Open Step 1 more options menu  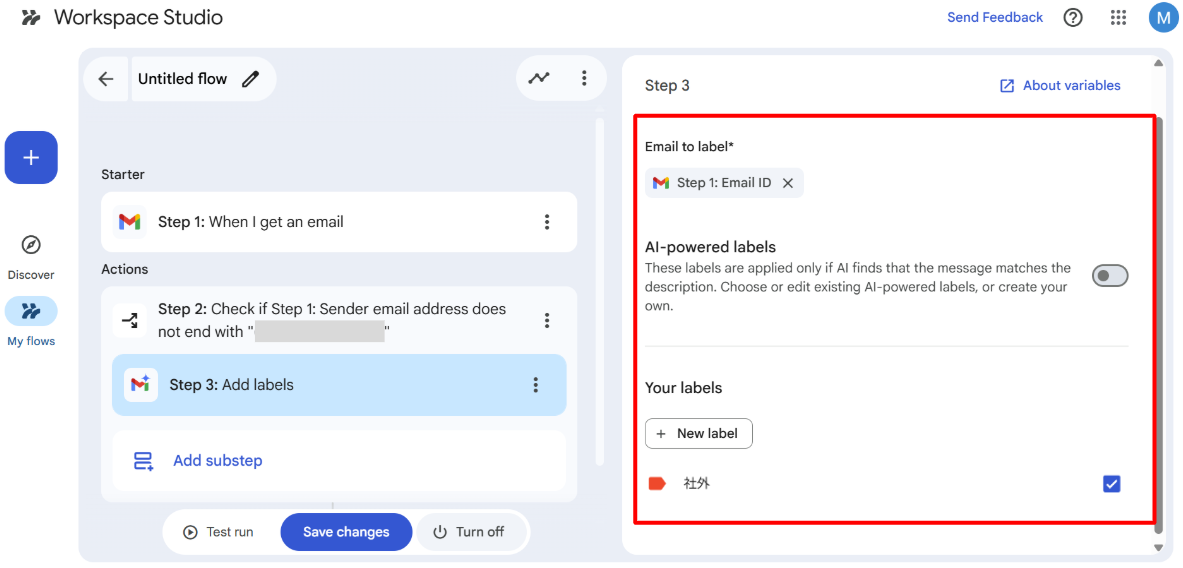pyautogui.click(x=547, y=222)
